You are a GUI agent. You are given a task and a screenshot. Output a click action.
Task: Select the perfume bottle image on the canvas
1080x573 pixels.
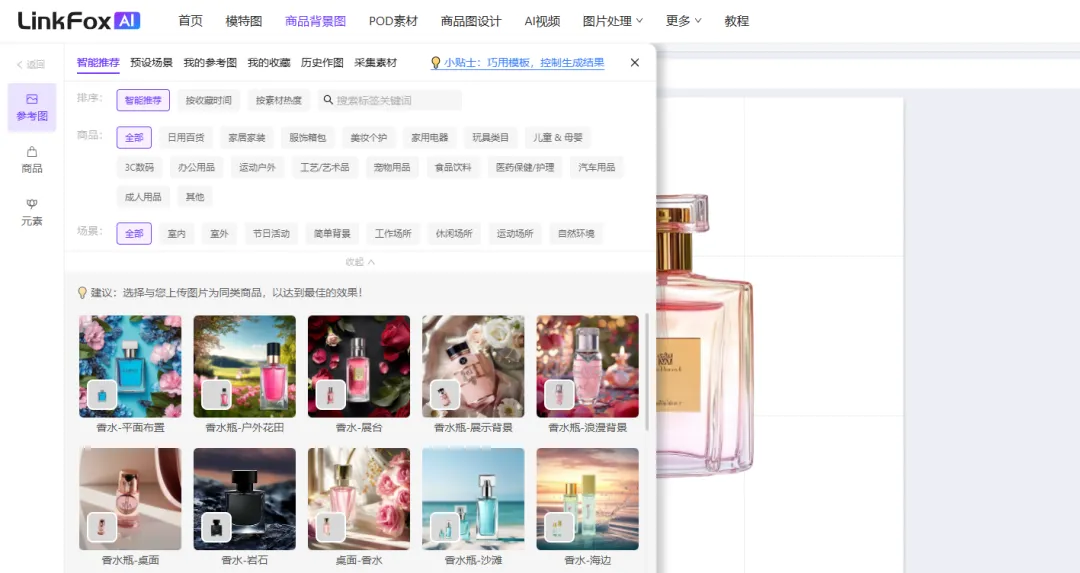pos(705,336)
